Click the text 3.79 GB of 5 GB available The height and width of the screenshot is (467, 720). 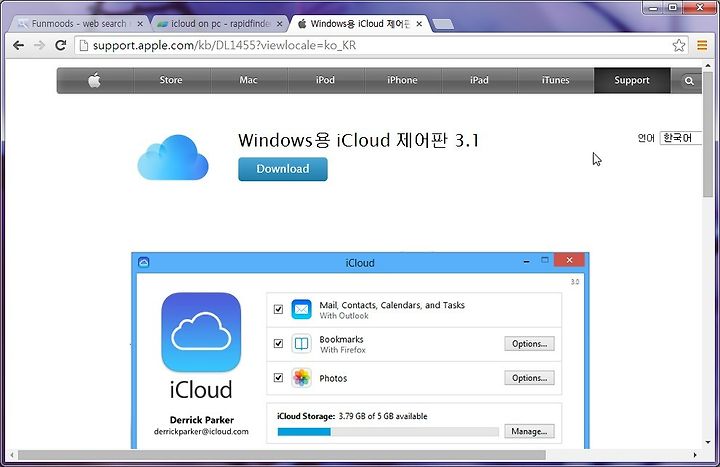tap(383, 416)
